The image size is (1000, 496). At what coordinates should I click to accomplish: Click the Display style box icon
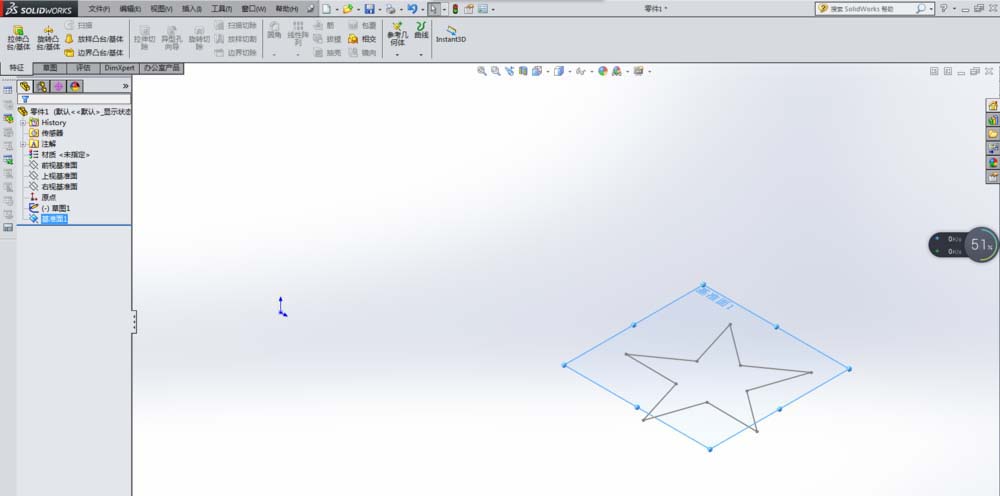(559, 71)
